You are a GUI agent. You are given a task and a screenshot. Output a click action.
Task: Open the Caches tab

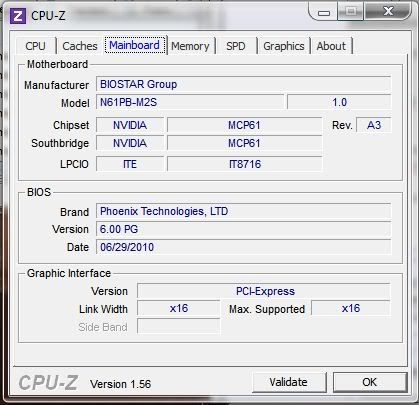(80, 46)
